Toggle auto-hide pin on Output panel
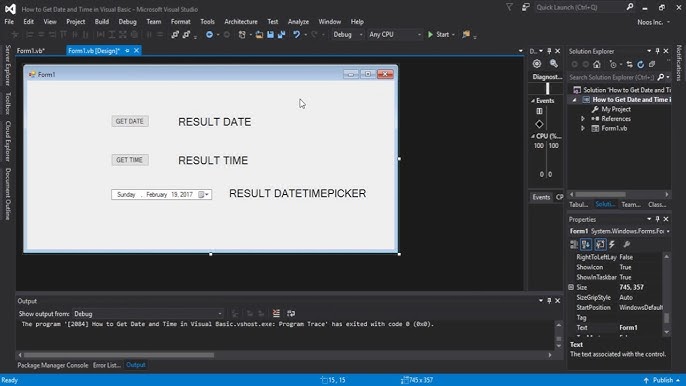 point(549,301)
